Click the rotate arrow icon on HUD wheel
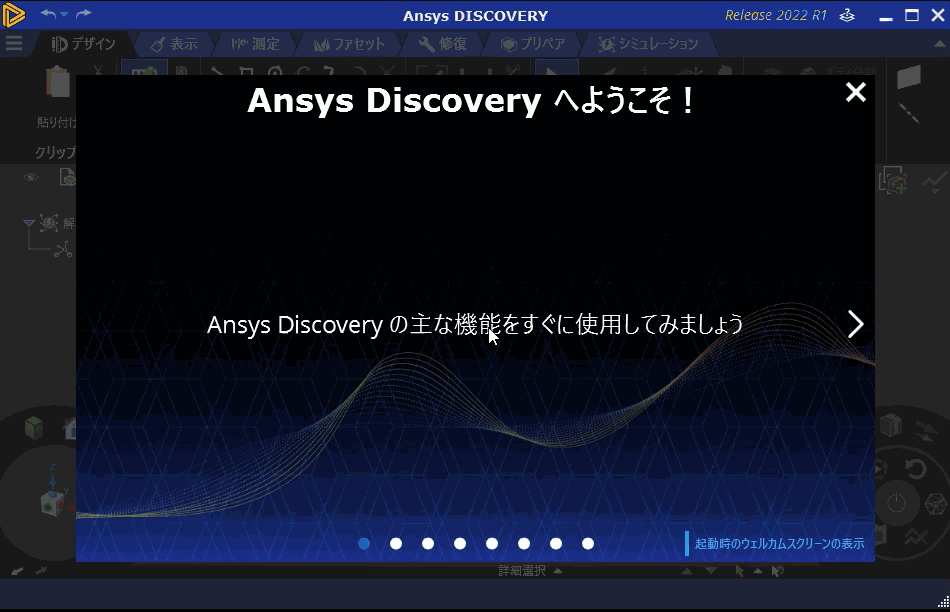This screenshot has width=950, height=612. 915,468
